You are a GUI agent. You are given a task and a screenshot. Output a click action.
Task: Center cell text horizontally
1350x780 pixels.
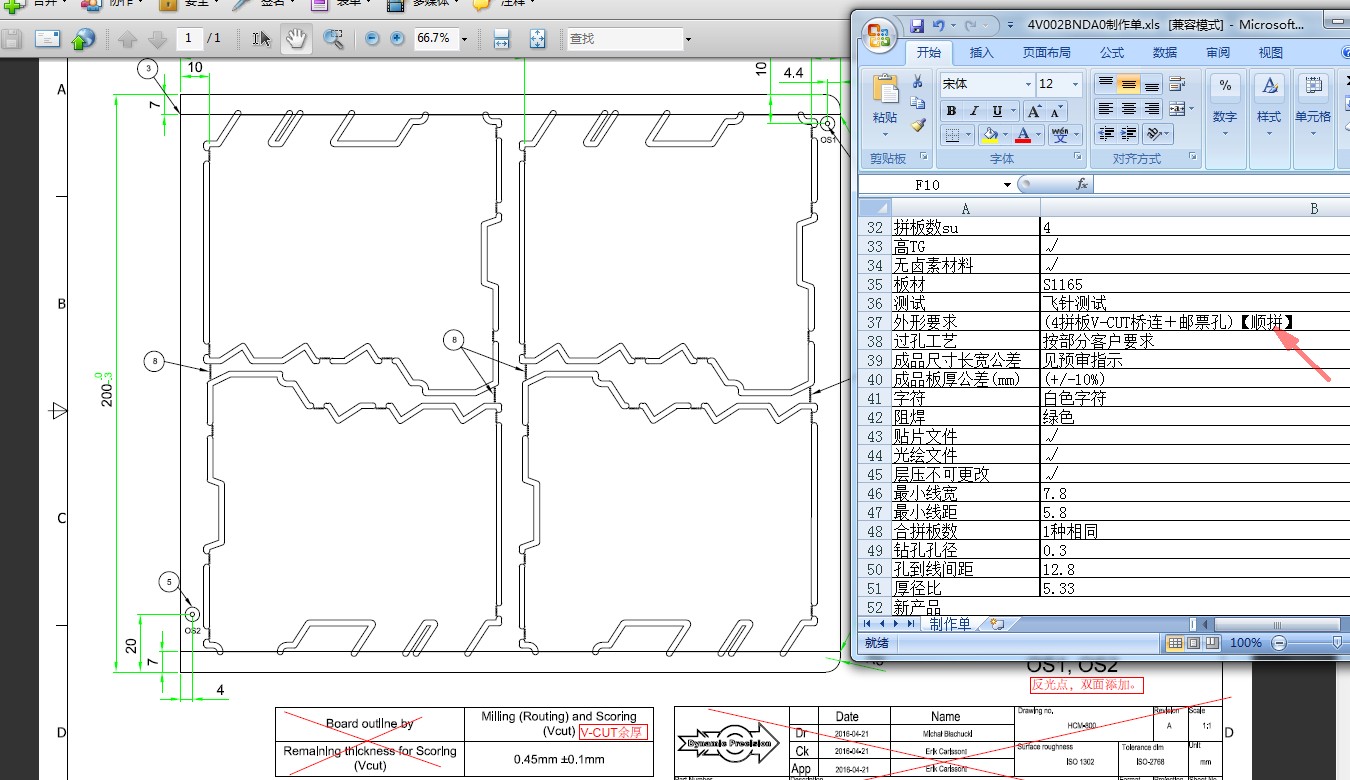[1128, 108]
